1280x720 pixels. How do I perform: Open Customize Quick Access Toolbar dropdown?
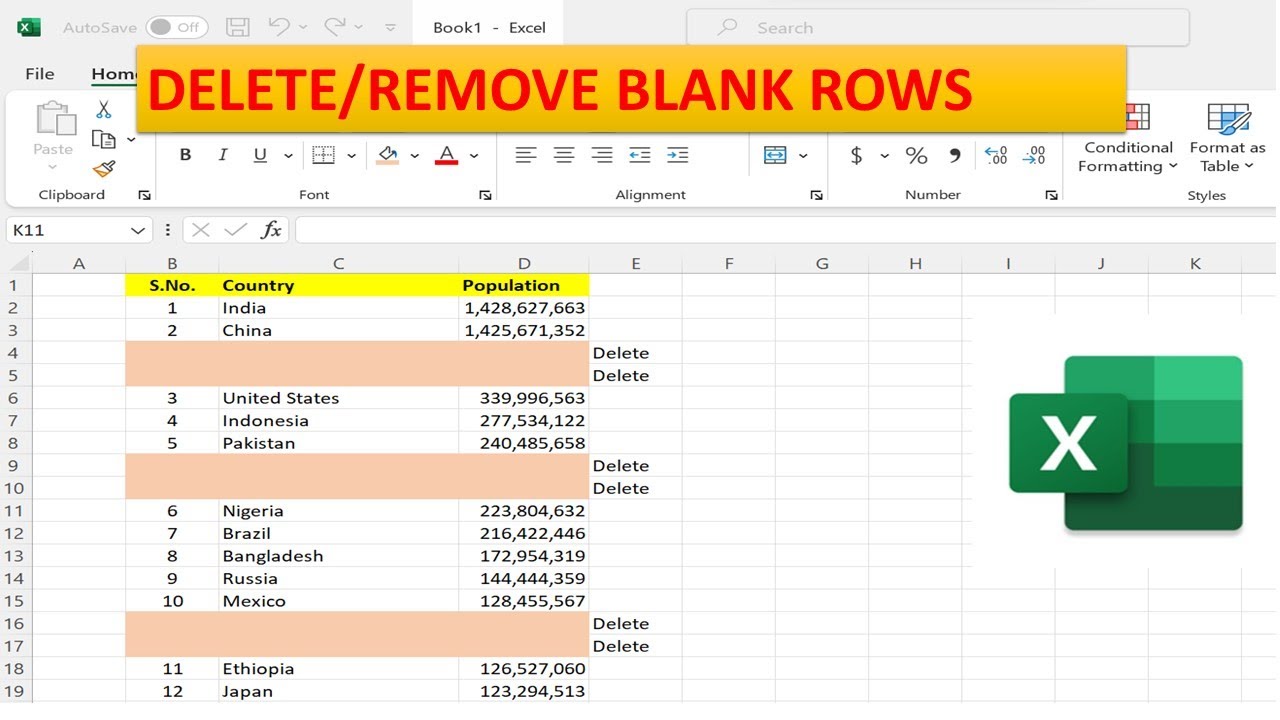click(390, 28)
